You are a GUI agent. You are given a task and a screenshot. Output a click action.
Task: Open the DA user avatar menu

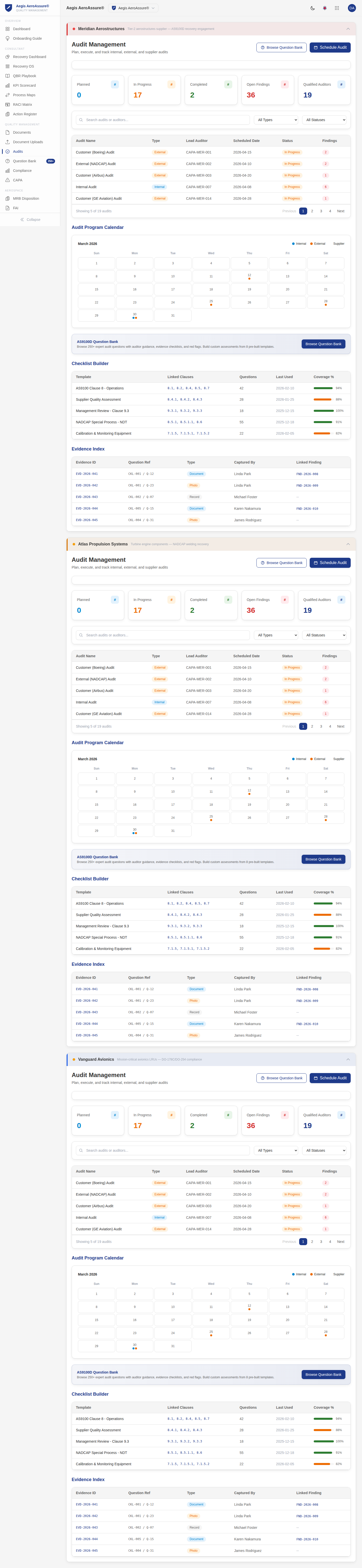[x=352, y=8]
